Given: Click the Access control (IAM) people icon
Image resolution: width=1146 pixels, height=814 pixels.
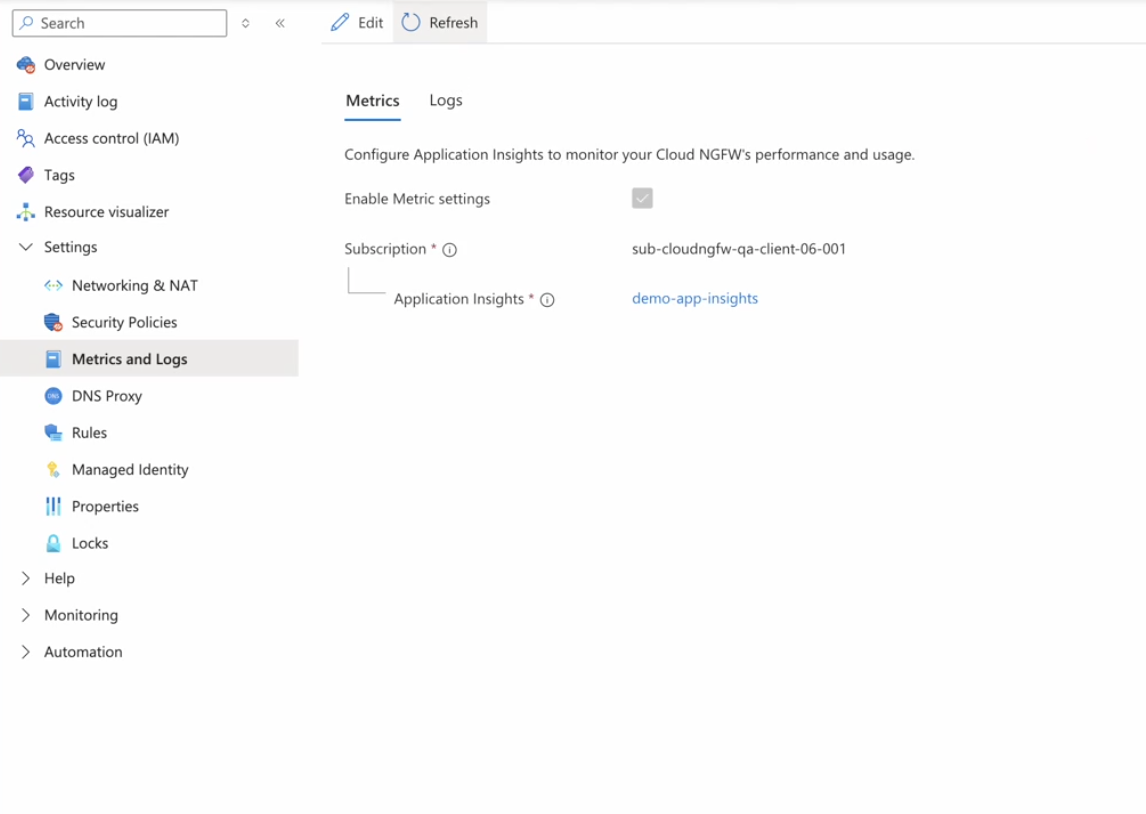Looking at the screenshot, I should pyautogui.click(x=26, y=138).
